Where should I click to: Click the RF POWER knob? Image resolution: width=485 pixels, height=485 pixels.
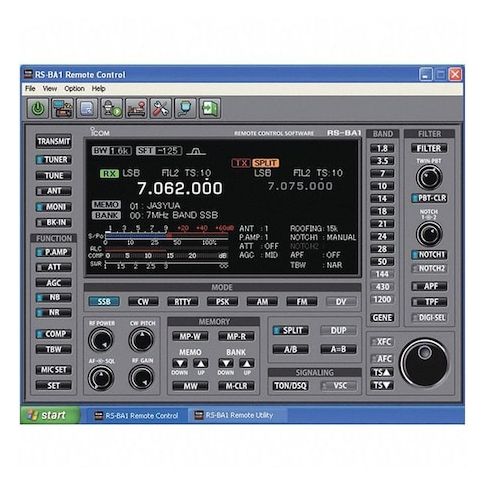click(x=101, y=340)
